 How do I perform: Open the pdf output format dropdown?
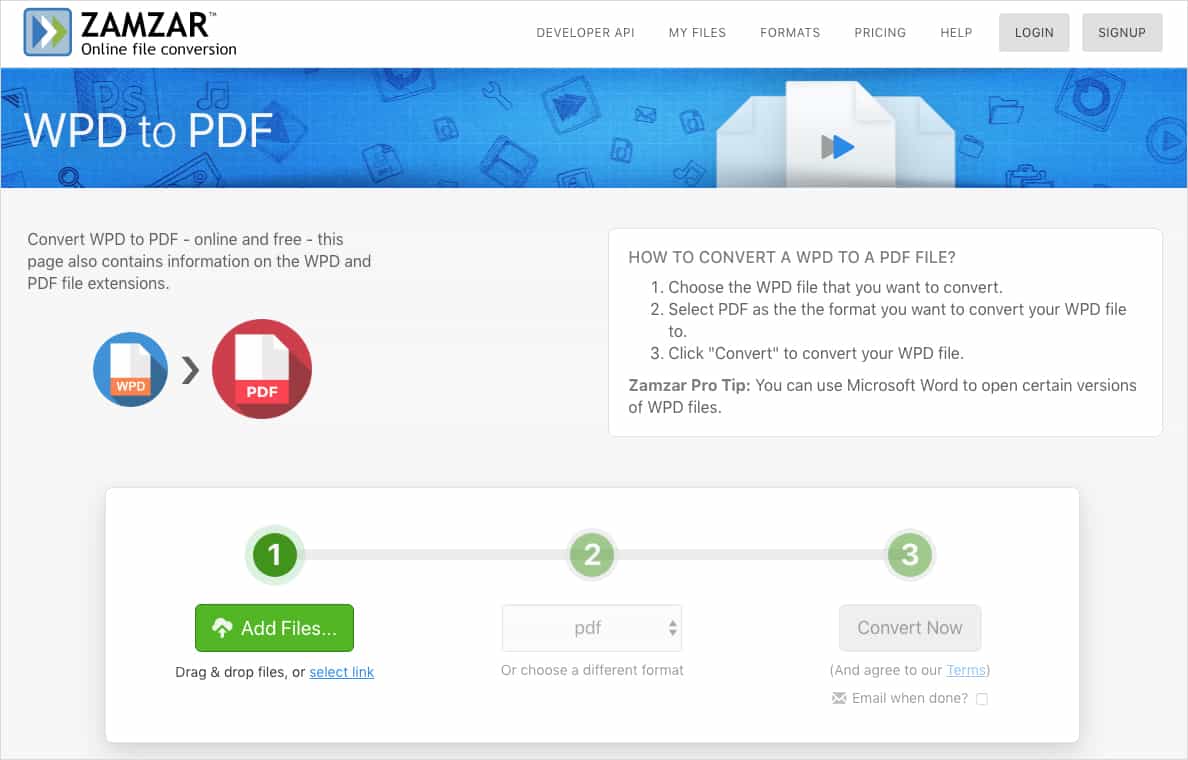click(x=592, y=627)
